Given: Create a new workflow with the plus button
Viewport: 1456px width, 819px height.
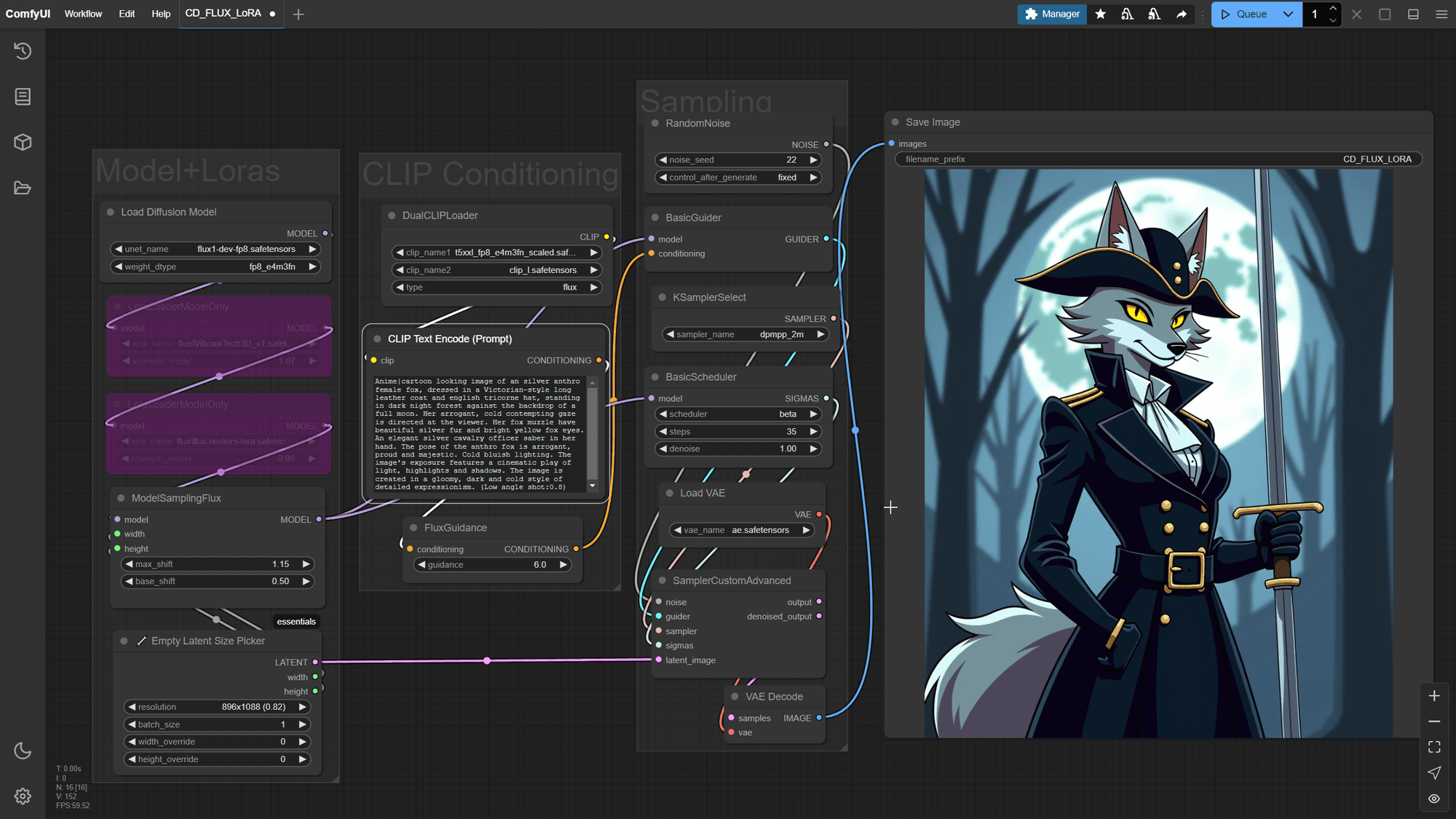Looking at the screenshot, I should [x=298, y=14].
